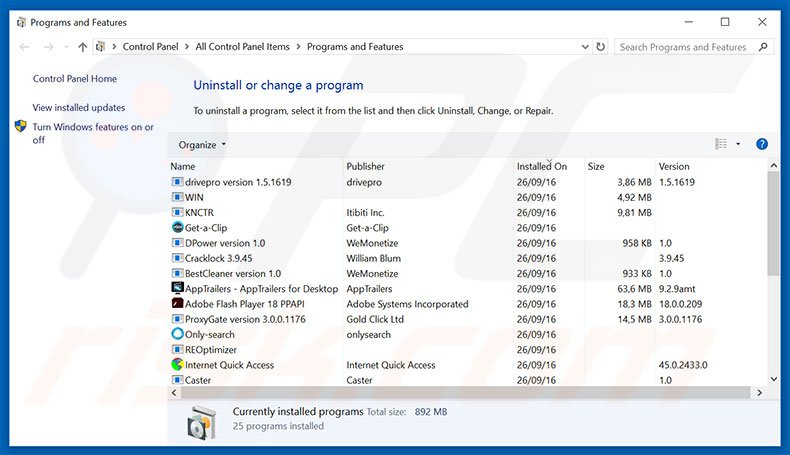Image resolution: width=790 pixels, height=455 pixels.
Task: Click the REOptimizer program icon
Action: pyautogui.click(x=177, y=349)
